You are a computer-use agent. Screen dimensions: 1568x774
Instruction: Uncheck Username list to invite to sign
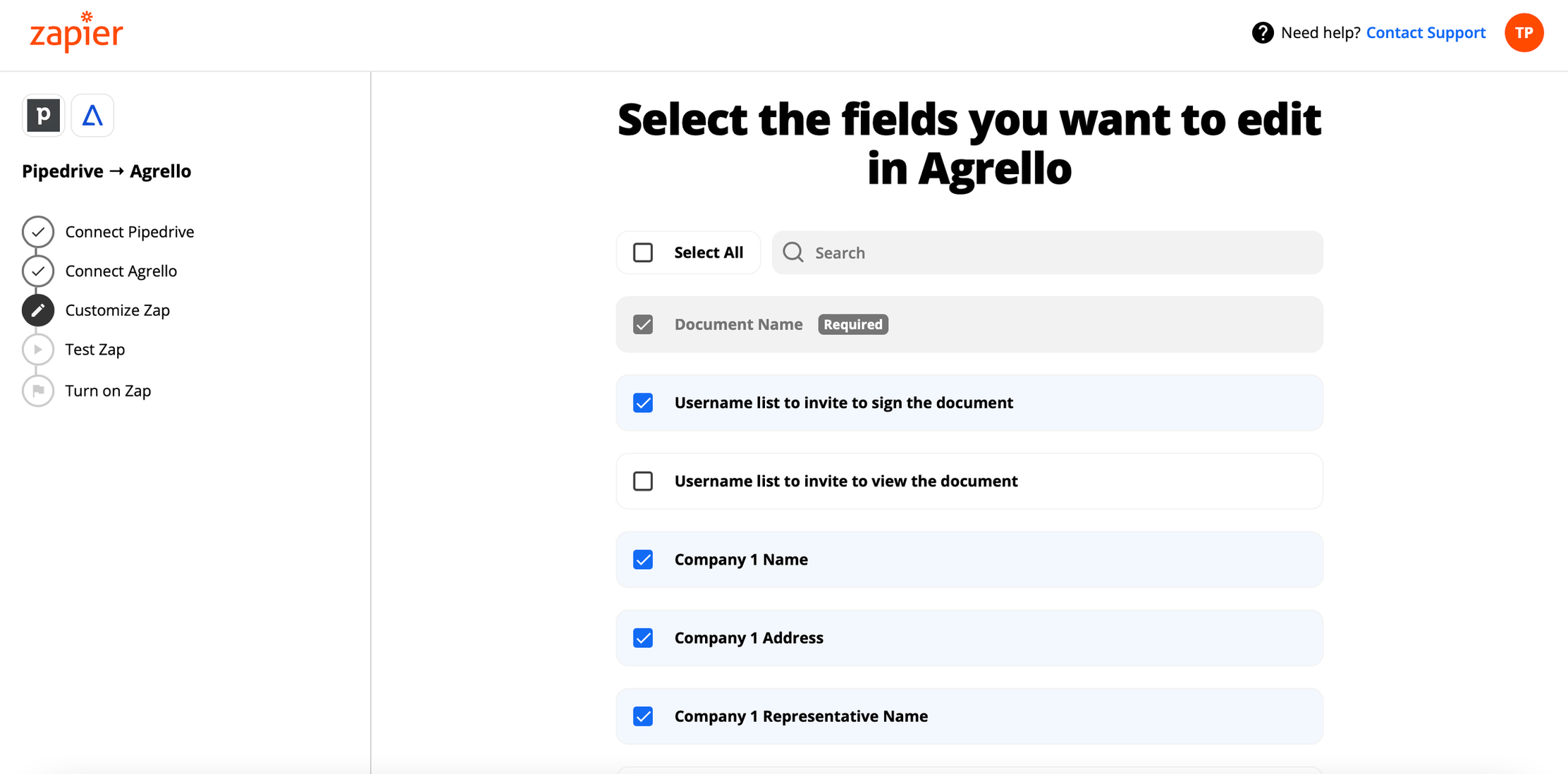click(x=643, y=403)
